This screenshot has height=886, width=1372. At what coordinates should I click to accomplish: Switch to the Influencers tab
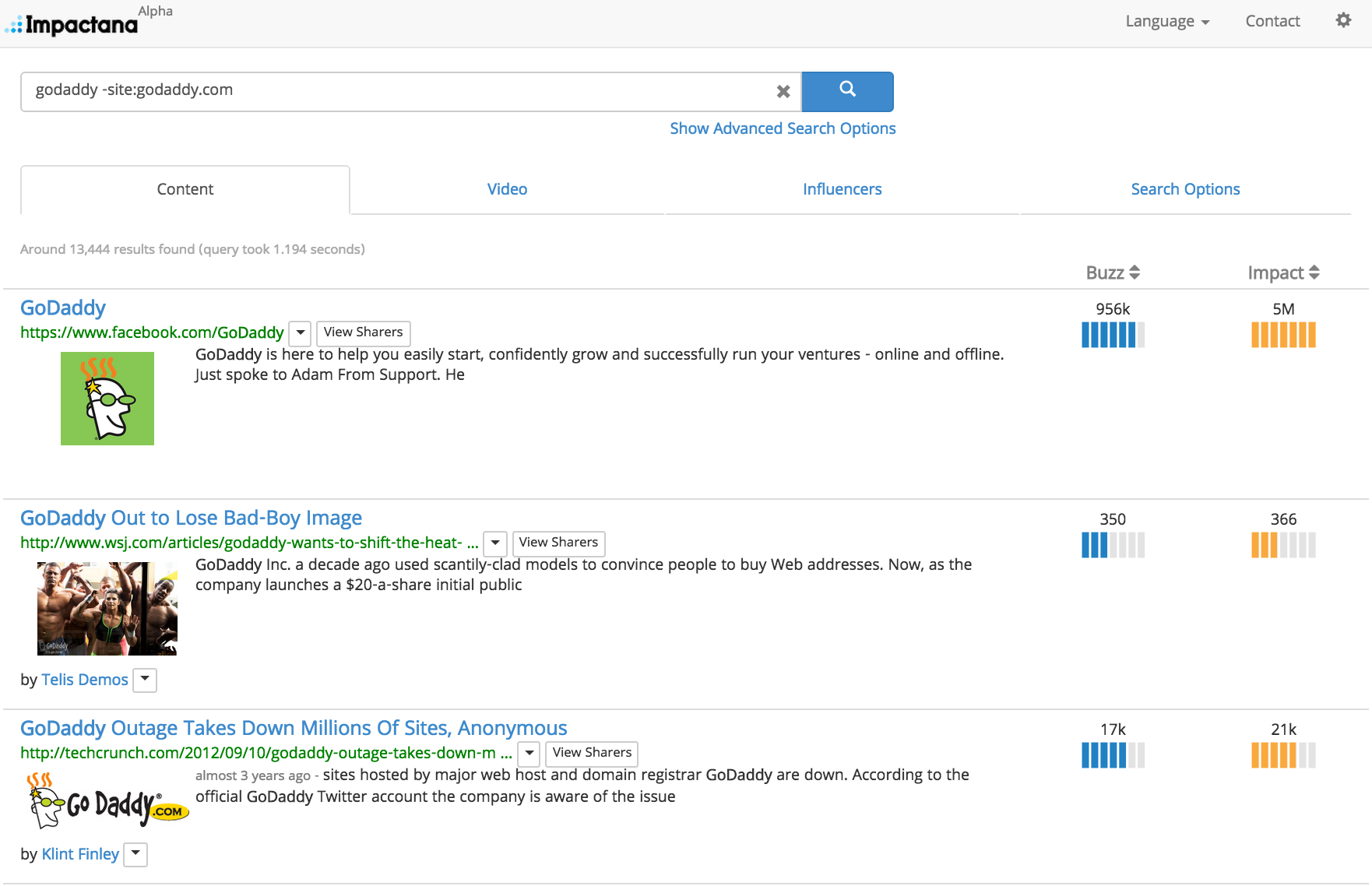(842, 189)
